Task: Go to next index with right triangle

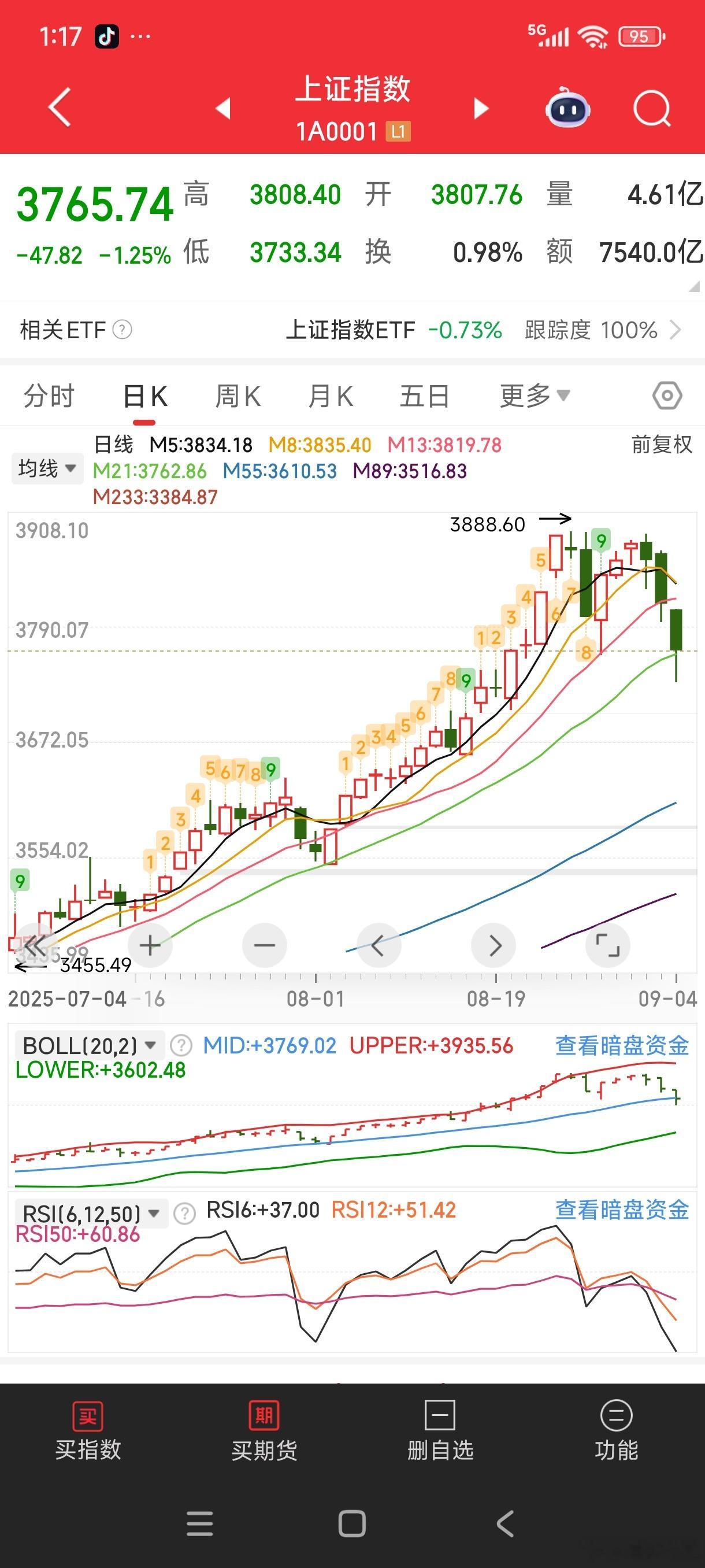Action: pos(481,108)
